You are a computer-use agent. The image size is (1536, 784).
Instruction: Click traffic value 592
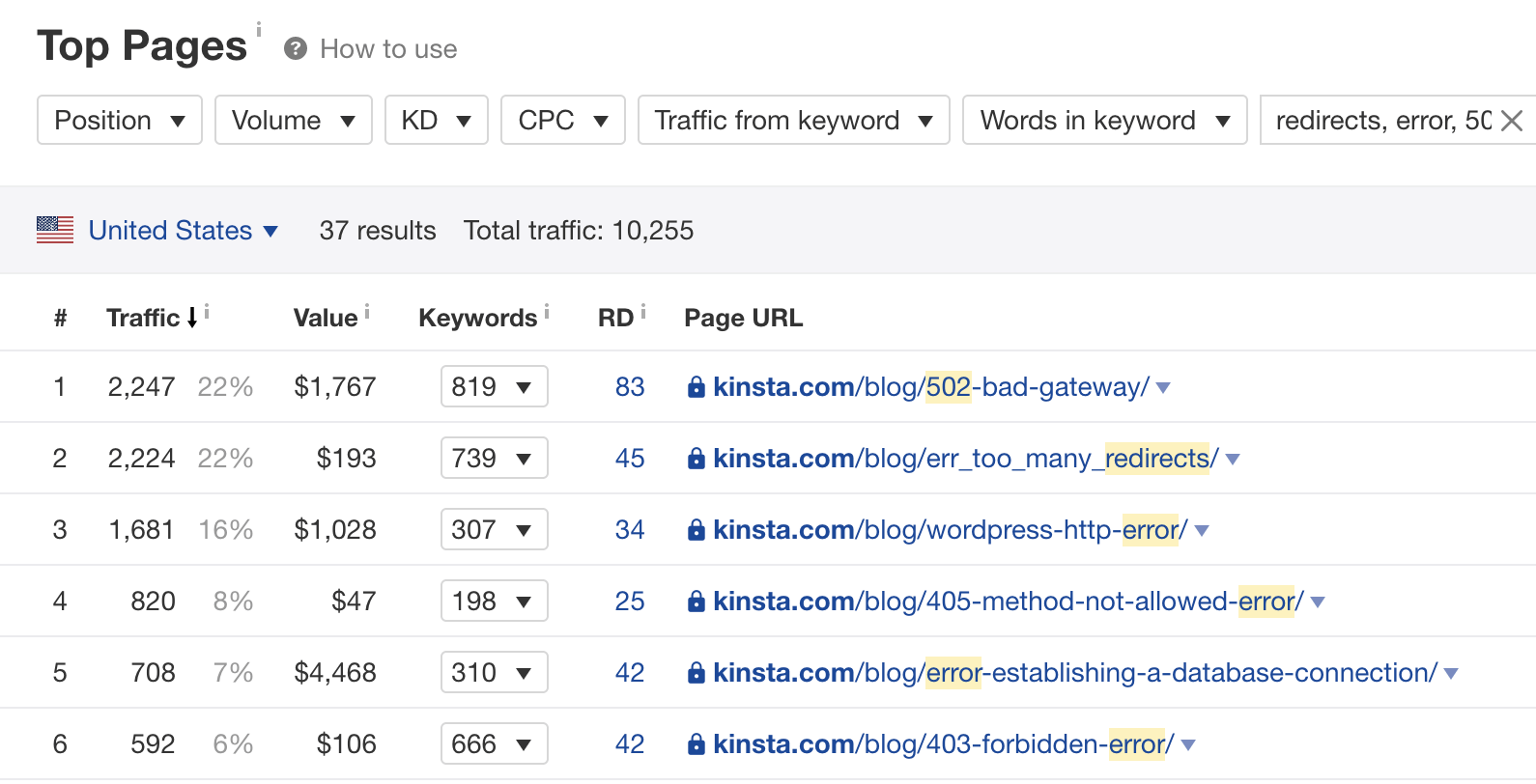[153, 744]
